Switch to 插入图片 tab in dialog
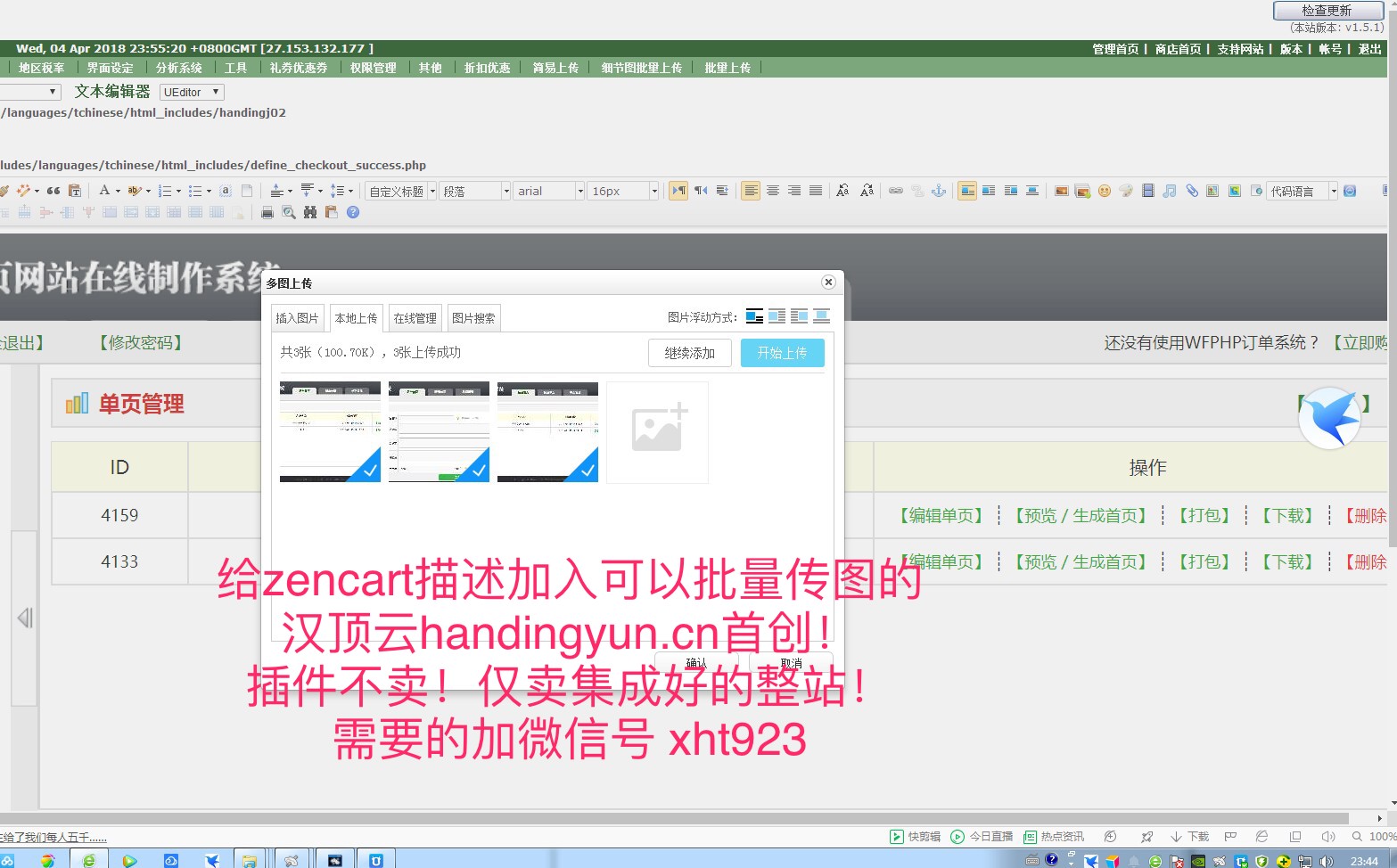Image resolution: width=1397 pixels, height=868 pixels. pos(297,318)
